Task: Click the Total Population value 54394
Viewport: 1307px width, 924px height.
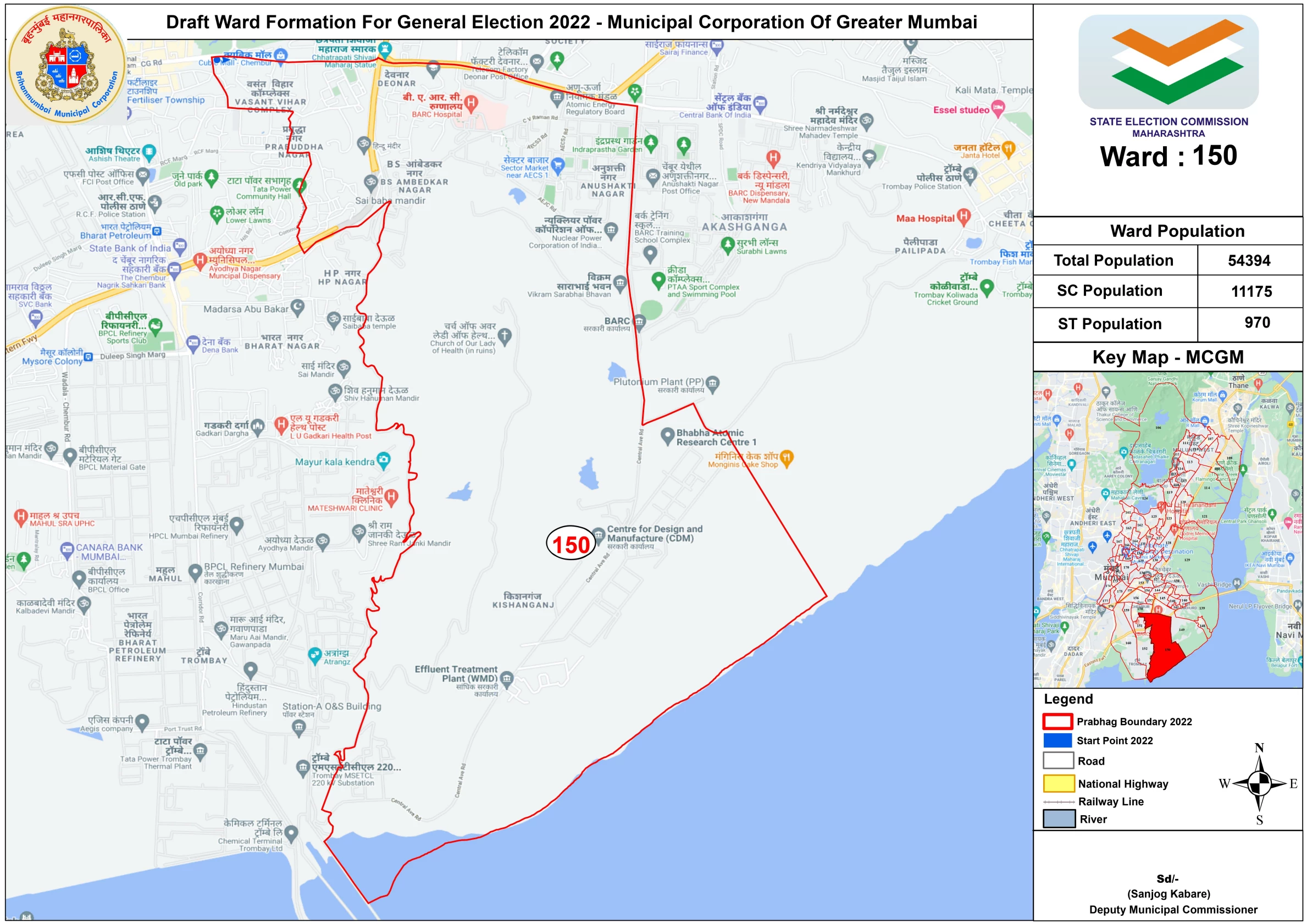Action: [1249, 261]
